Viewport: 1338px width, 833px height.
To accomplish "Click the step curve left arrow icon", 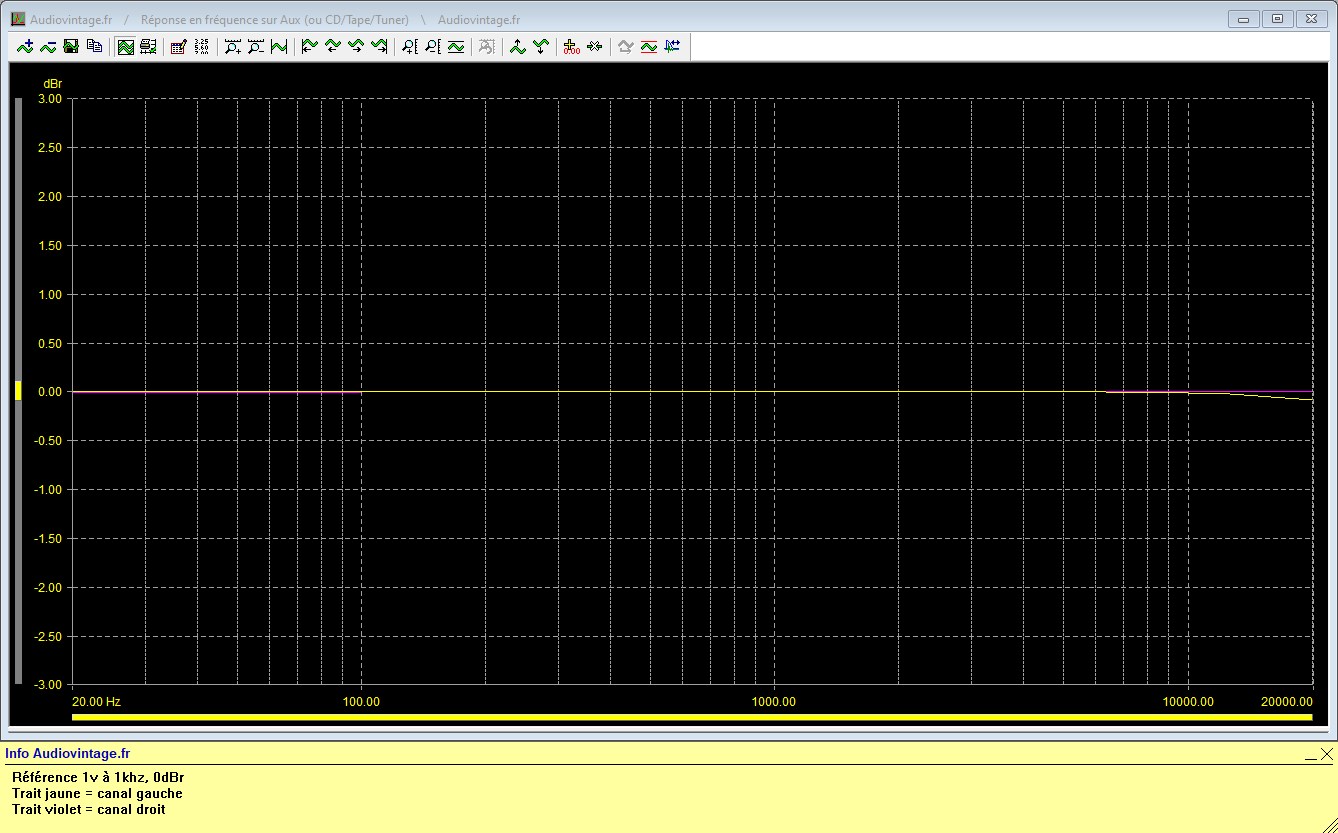I will coord(333,46).
